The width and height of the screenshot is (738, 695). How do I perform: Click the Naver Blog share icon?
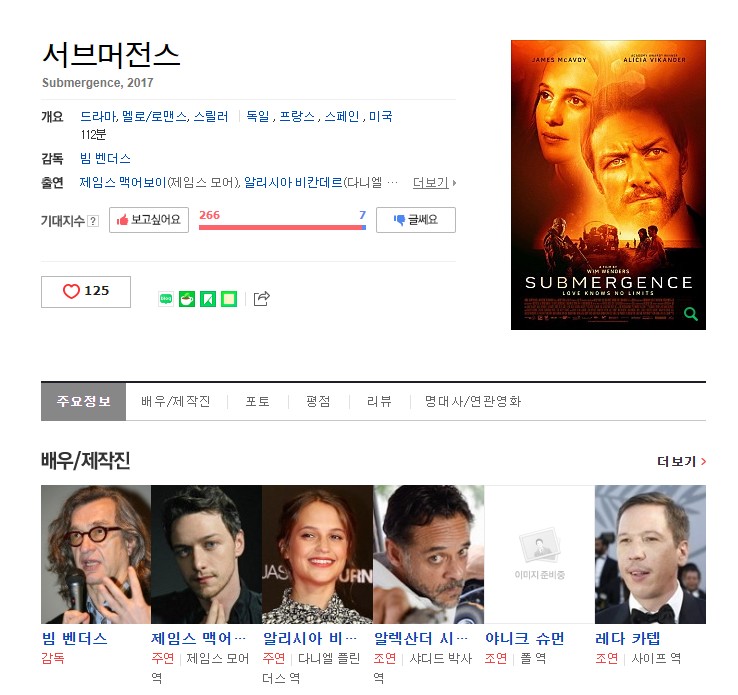point(166,299)
